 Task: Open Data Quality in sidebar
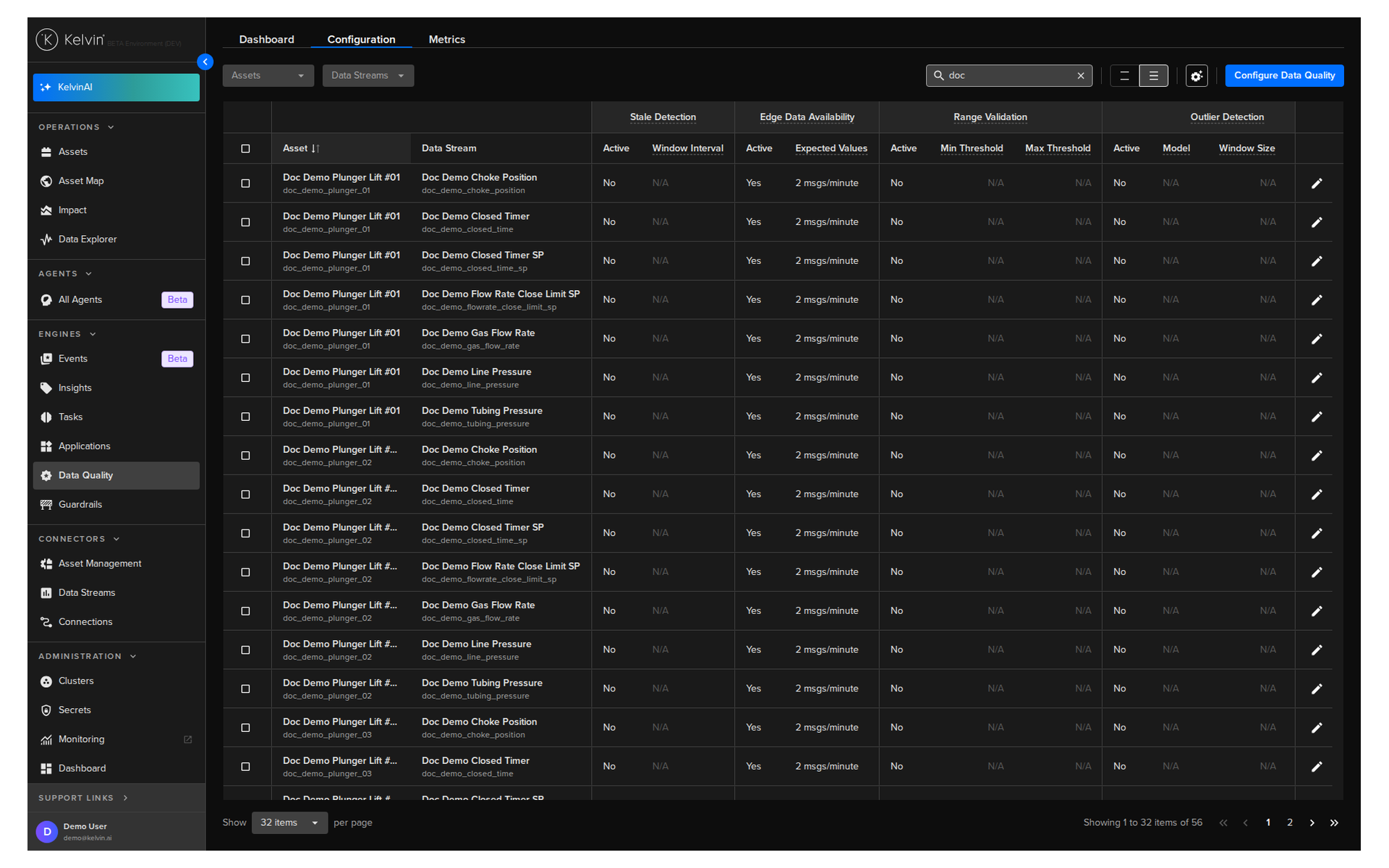116,476
